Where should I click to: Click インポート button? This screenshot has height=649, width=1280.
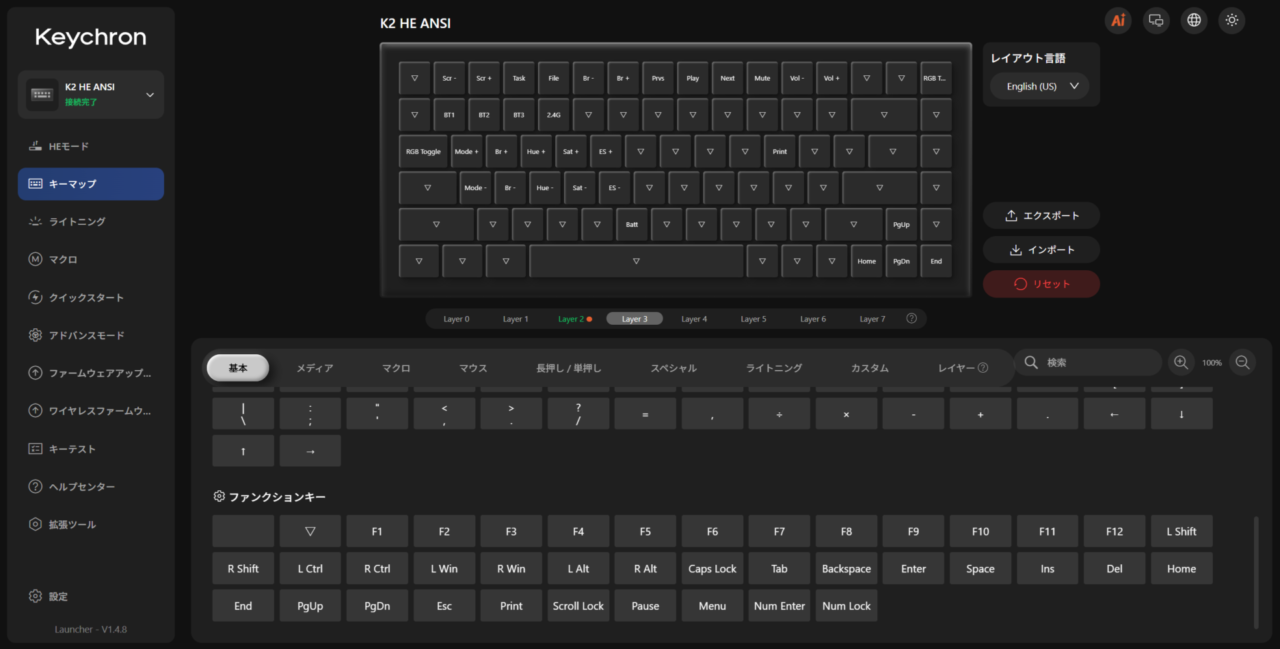point(1041,250)
